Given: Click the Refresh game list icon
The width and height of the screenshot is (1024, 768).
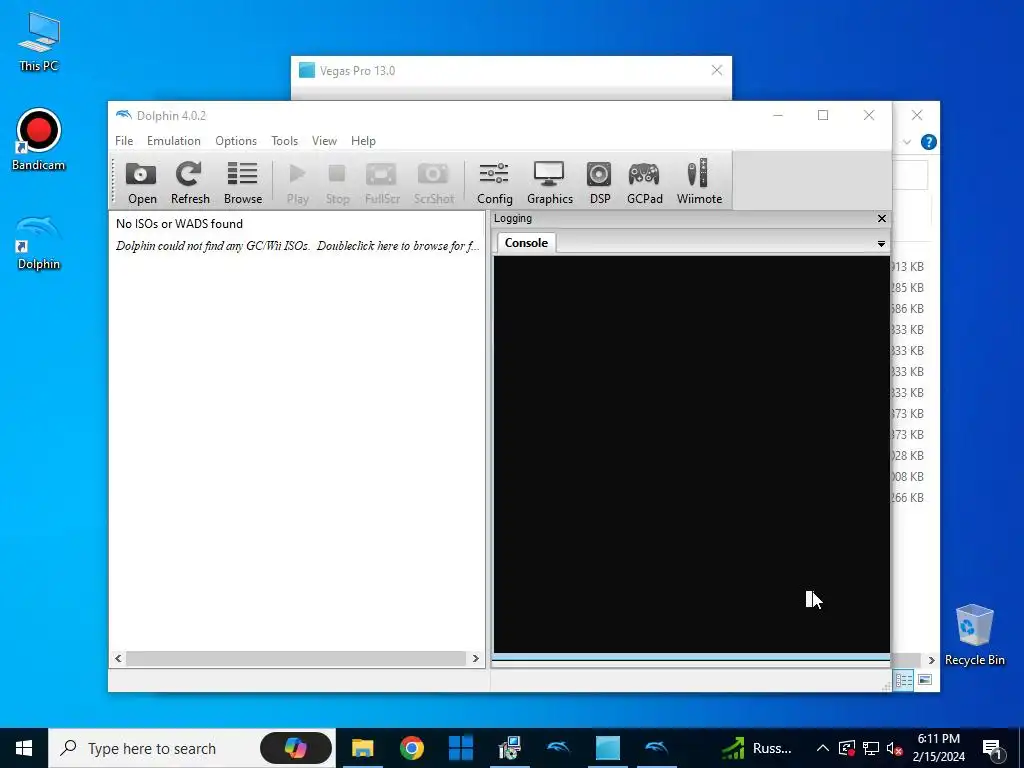Looking at the screenshot, I should 190,182.
